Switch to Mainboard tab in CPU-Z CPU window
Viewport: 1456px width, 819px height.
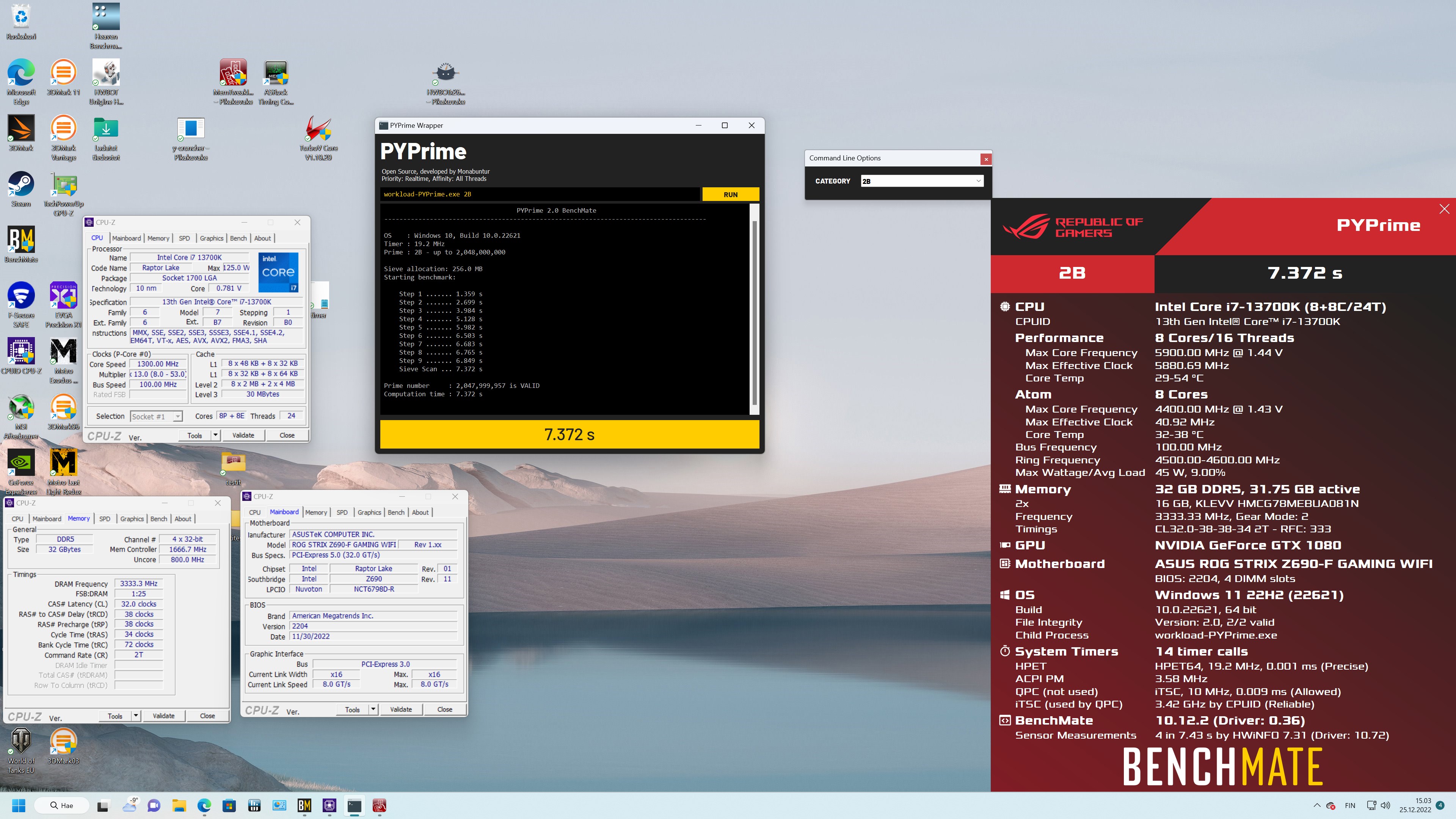[126, 238]
